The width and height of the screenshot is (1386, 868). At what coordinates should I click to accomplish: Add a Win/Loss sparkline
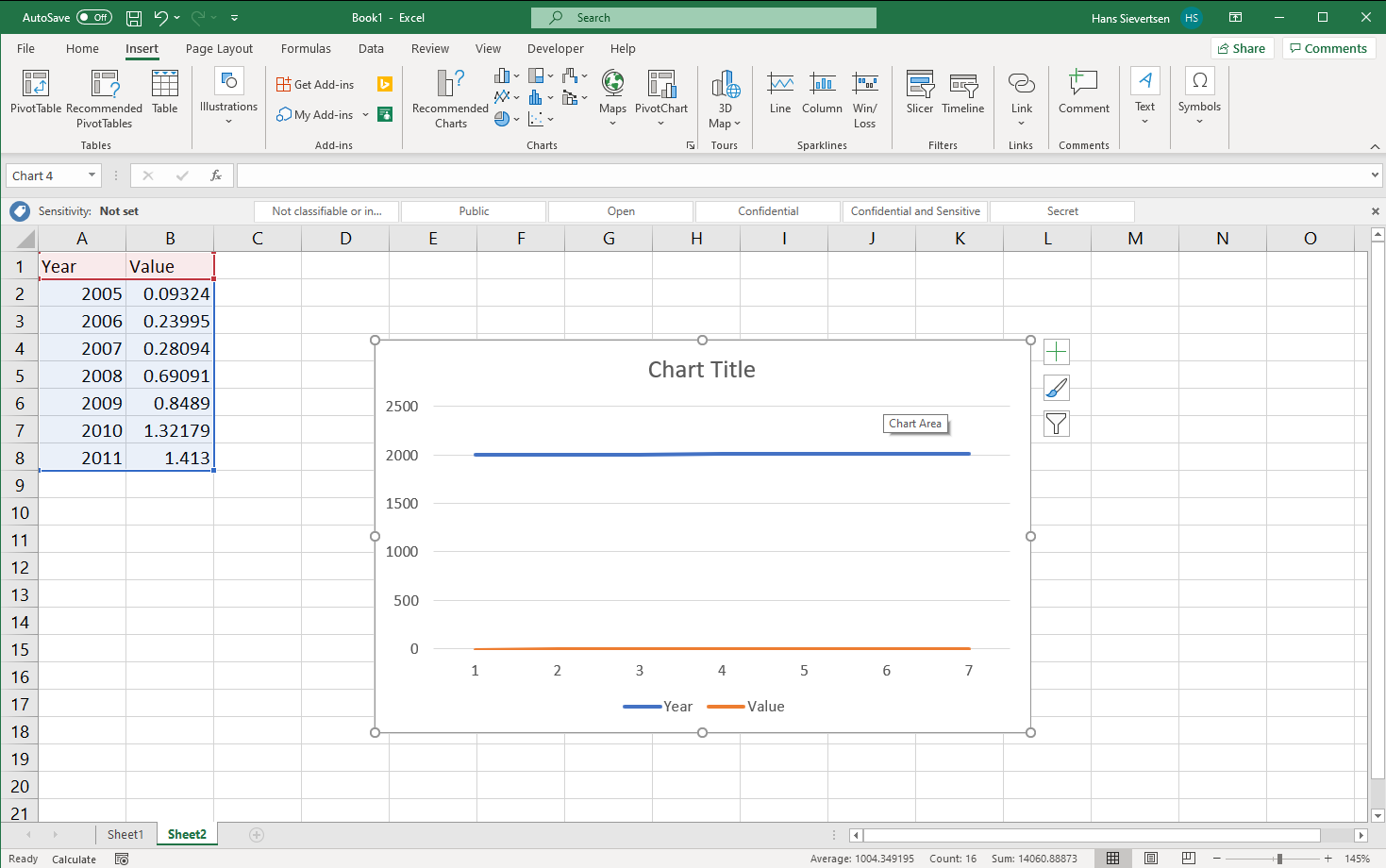point(865,99)
